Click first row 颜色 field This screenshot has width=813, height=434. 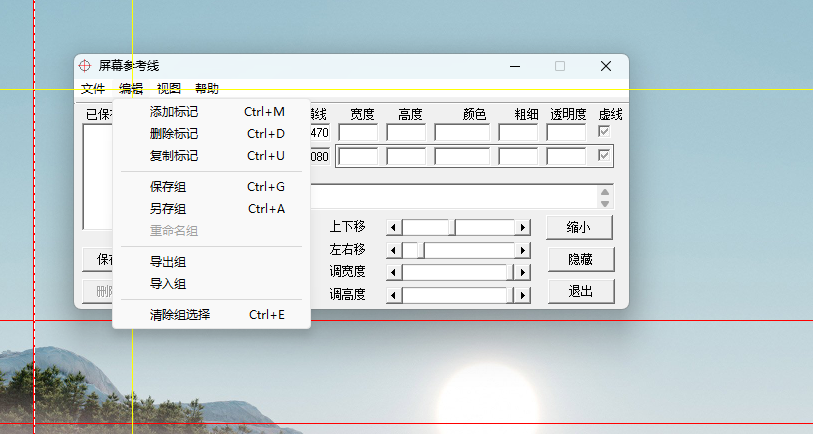coord(462,132)
